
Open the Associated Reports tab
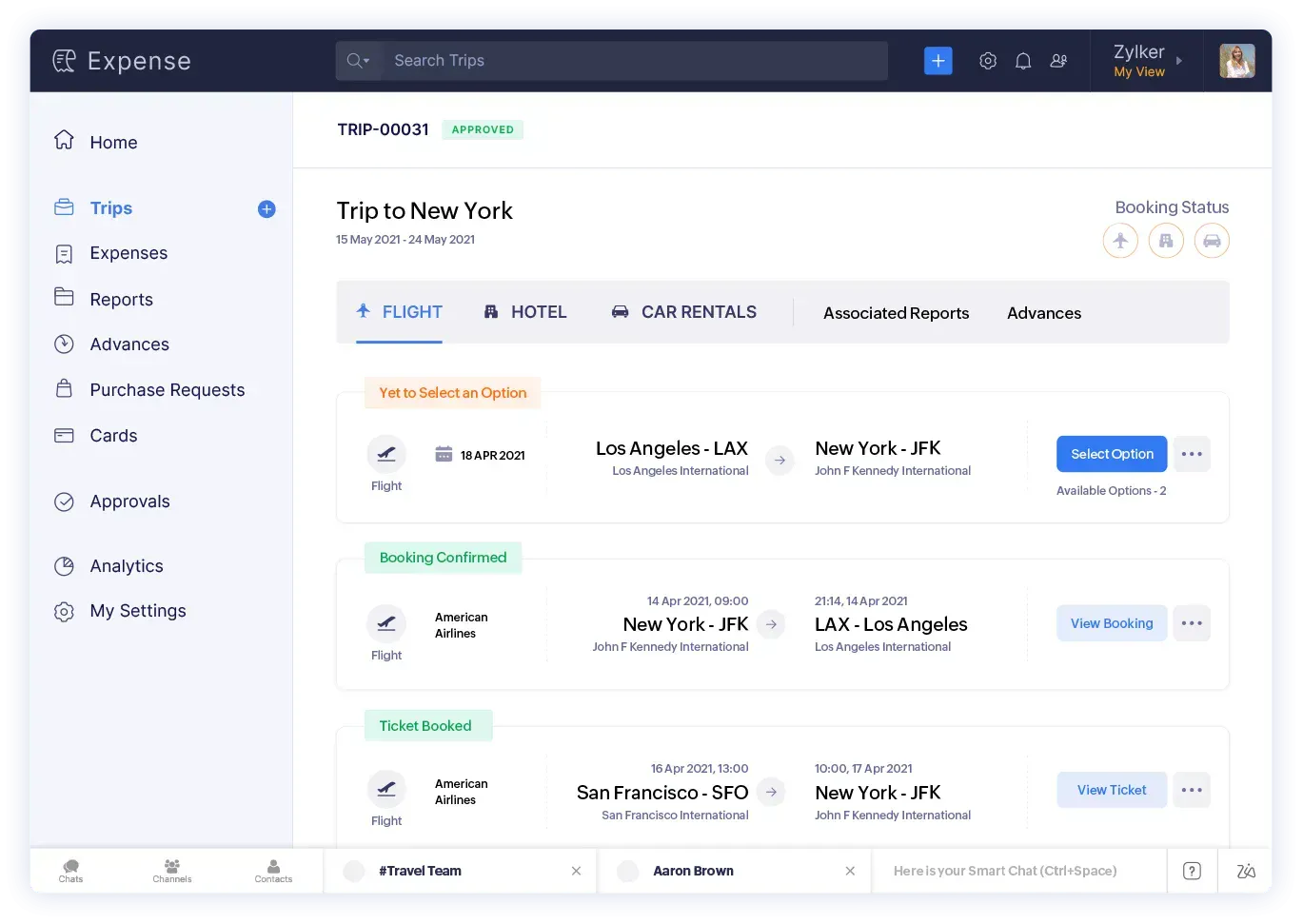tap(896, 312)
